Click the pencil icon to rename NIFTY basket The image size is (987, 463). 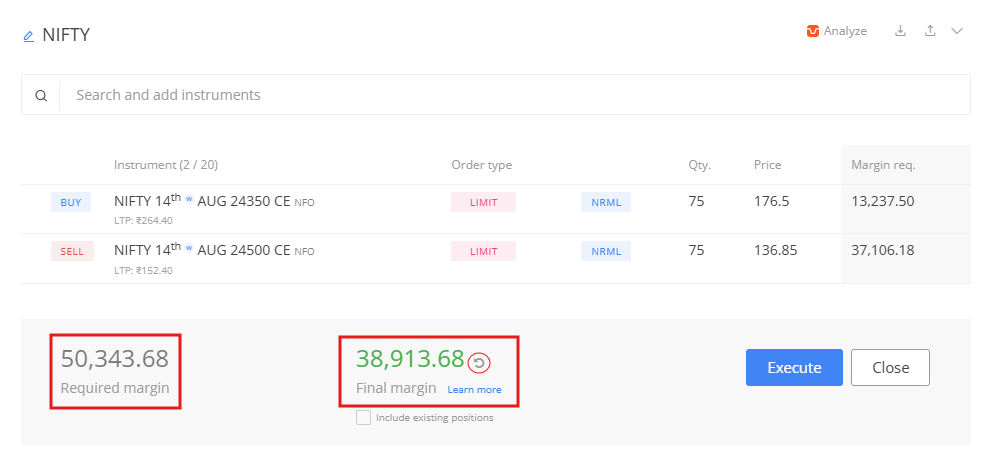tap(28, 36)
